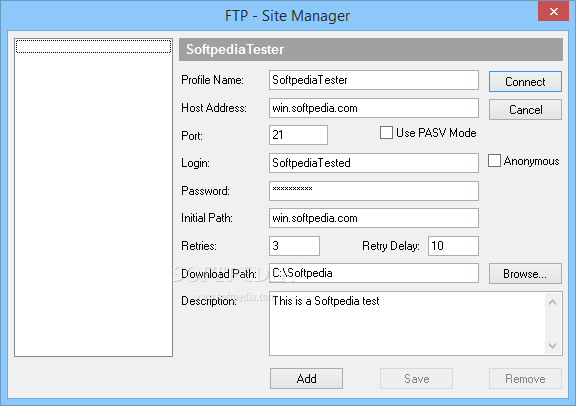Click the Retries value field
576x406 pixels.
coord(294,246)
